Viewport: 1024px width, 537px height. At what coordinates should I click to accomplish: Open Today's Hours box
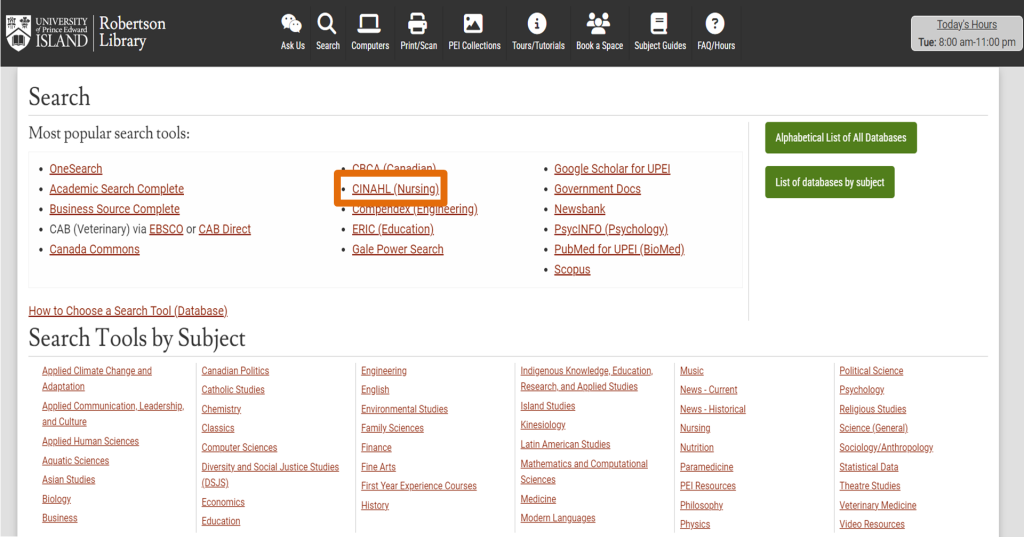[x=966, y=34]
